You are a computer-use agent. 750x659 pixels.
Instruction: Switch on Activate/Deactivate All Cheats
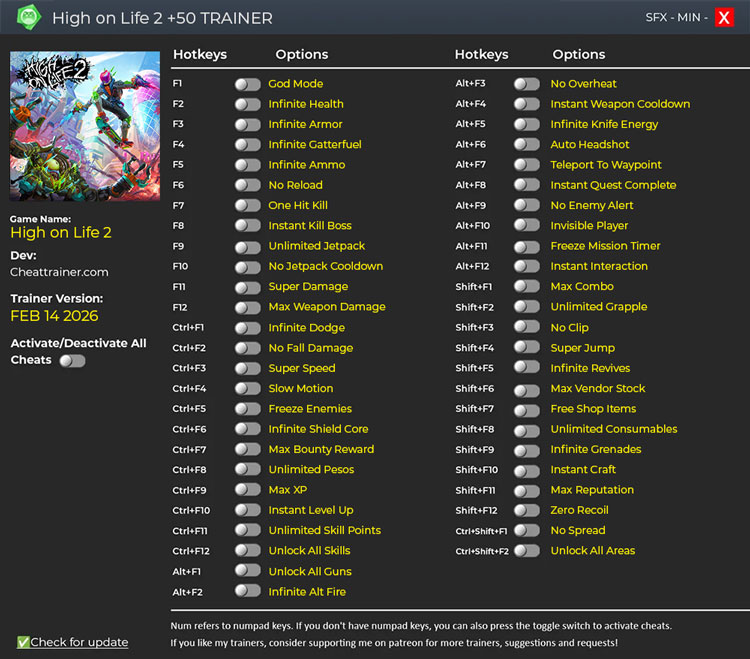pyautogui.click(x=72, y=360)
